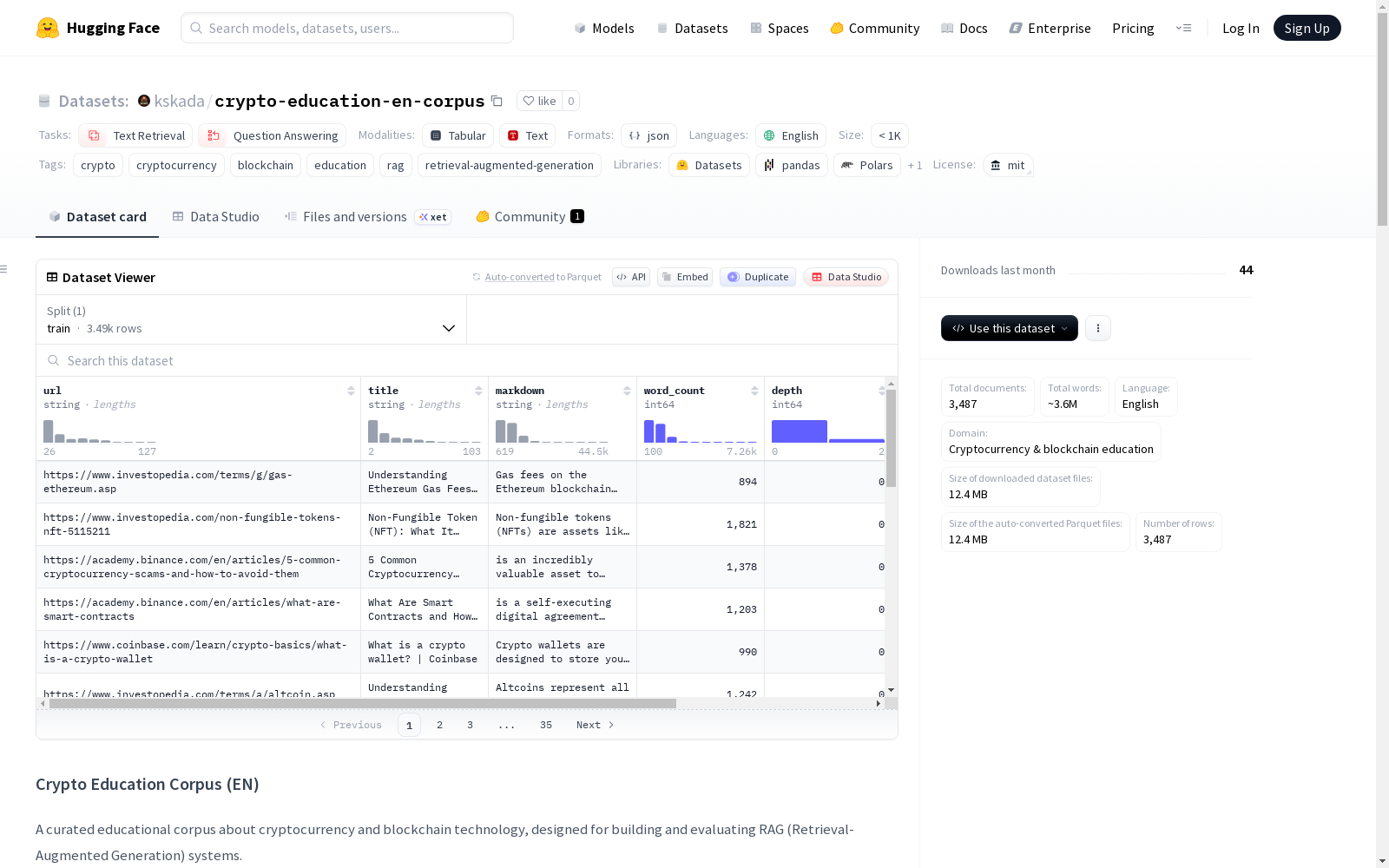
Task: Click the cryptocurrency tag
Action: (176, 165)
